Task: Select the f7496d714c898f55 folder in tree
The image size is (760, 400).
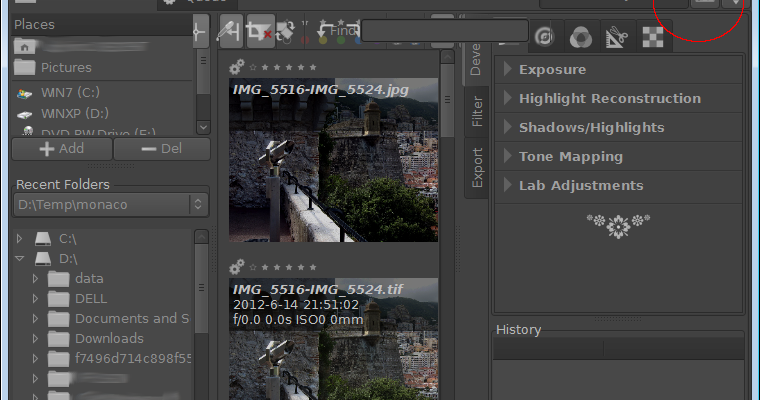Action: pyautogui.click(x=119, y=358)
